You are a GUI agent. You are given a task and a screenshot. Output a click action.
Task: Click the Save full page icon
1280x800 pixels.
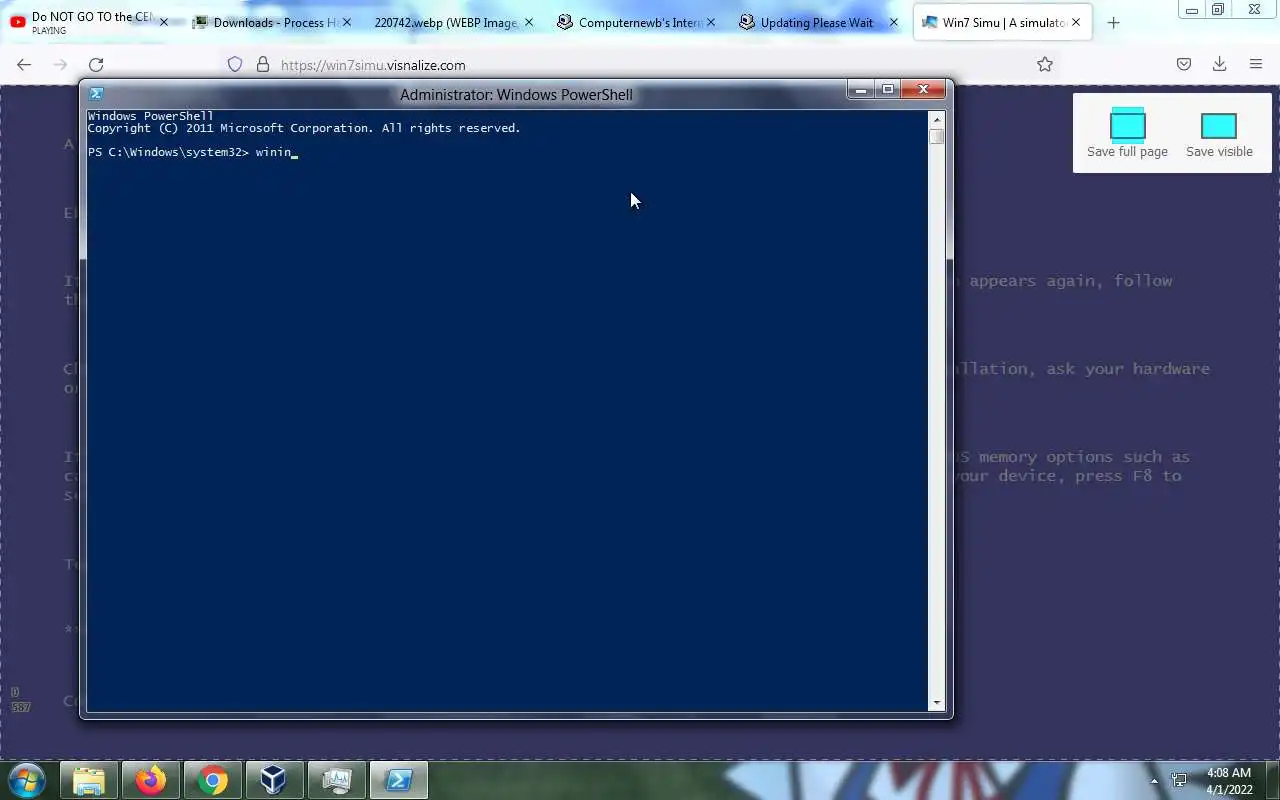[1127, 124]
